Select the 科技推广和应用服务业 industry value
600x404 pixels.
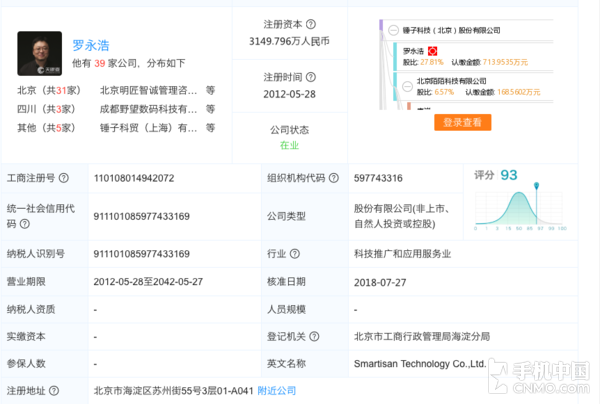coord(403,254)
